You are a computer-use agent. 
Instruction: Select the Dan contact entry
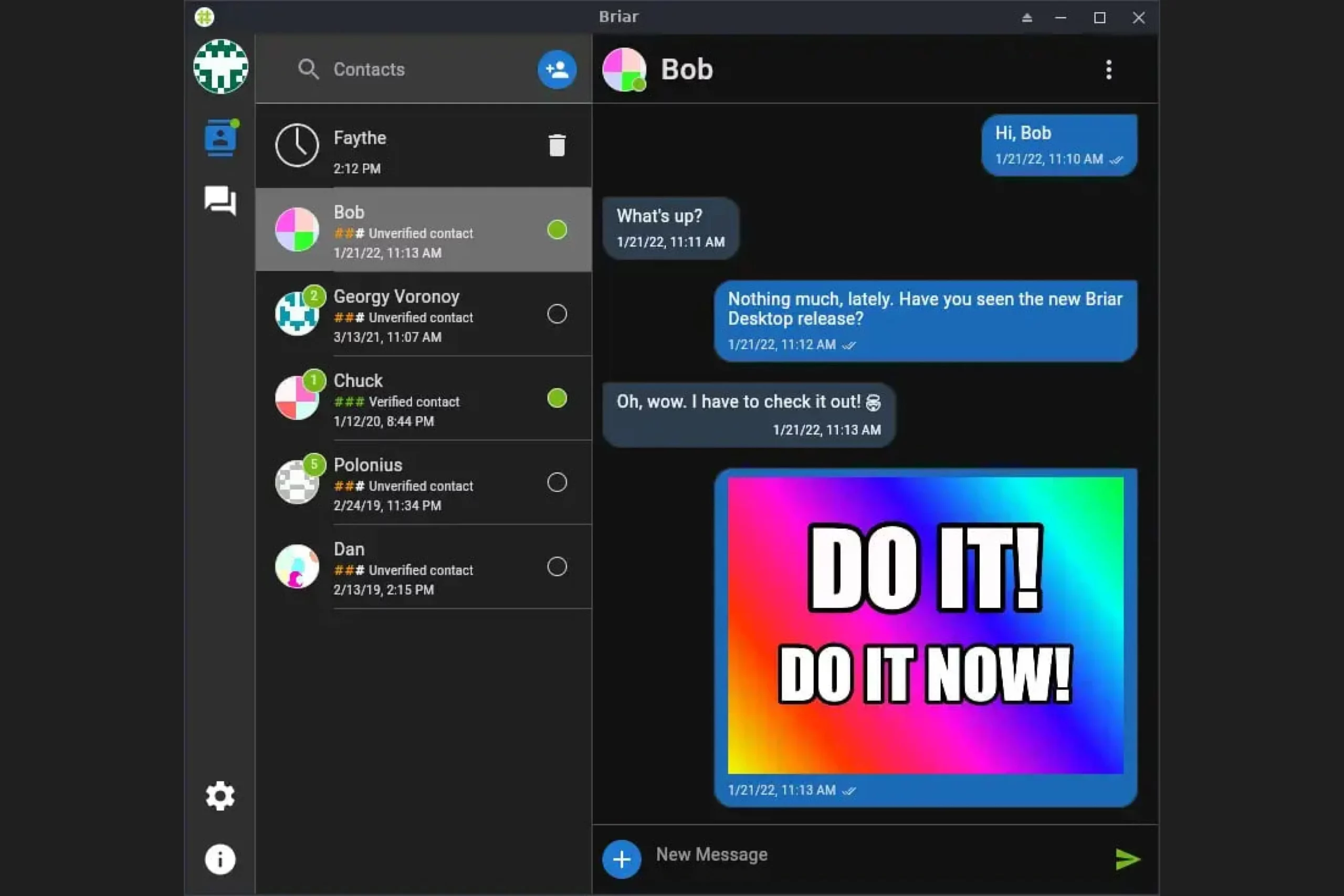(x=423, y=567)
